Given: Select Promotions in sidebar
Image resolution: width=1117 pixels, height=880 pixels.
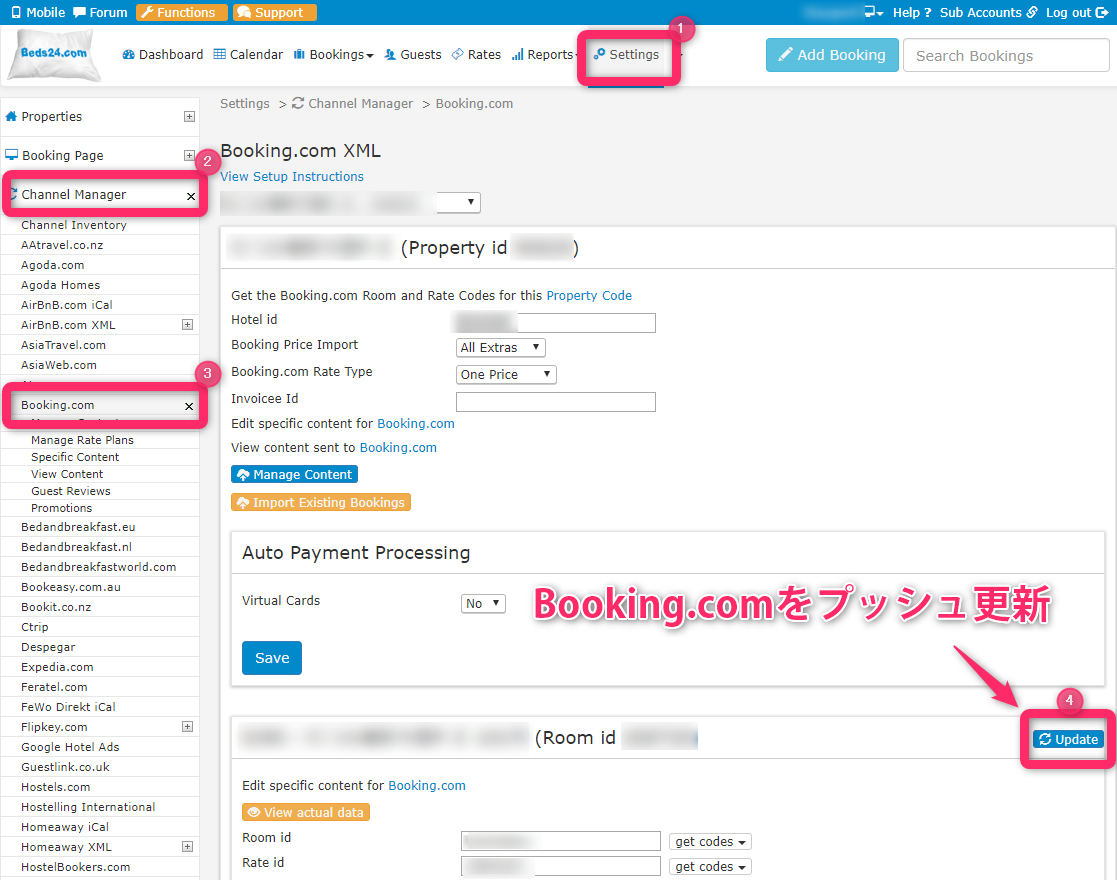Looking at the screenshot, I should tap(62, 508).
